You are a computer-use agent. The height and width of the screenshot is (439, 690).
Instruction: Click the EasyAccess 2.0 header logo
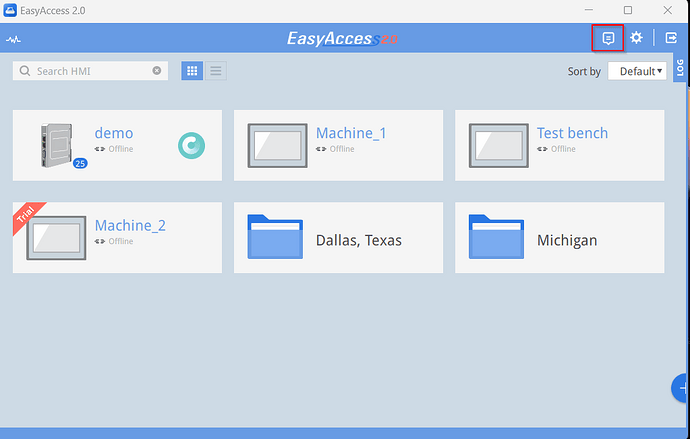click(x=342, y=38)
